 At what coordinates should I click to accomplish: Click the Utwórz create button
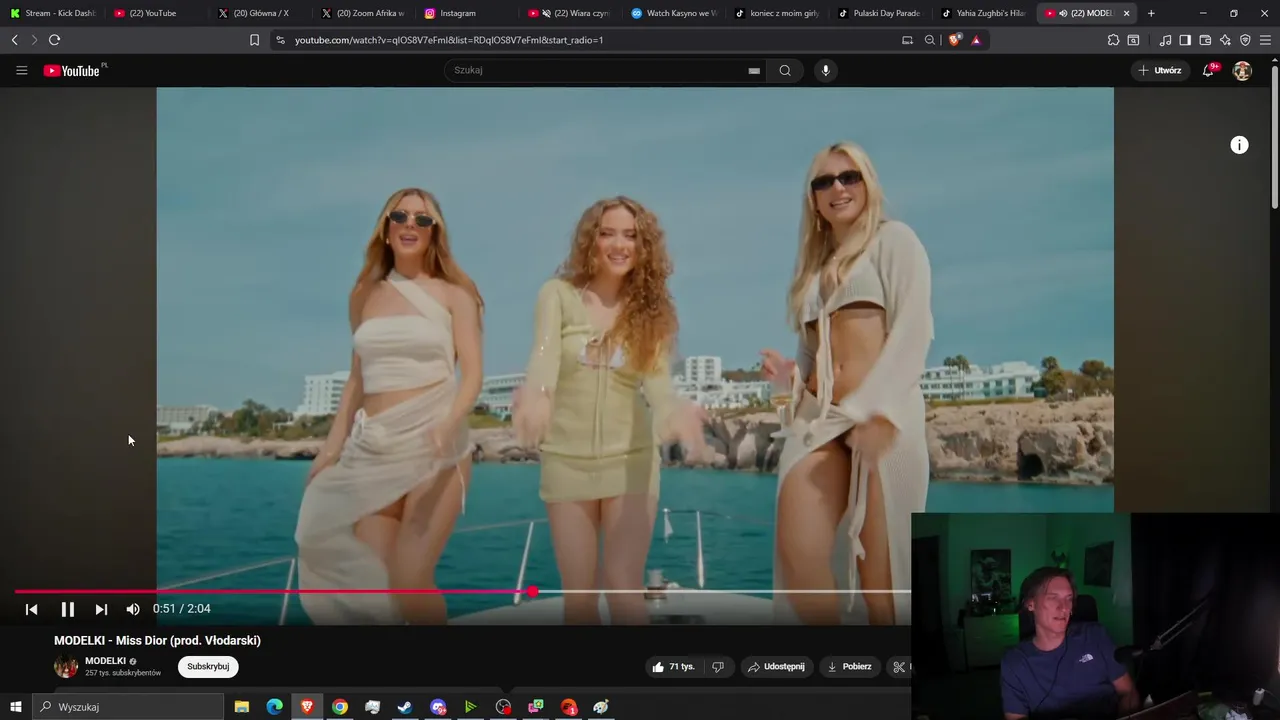pos(1160,70)
